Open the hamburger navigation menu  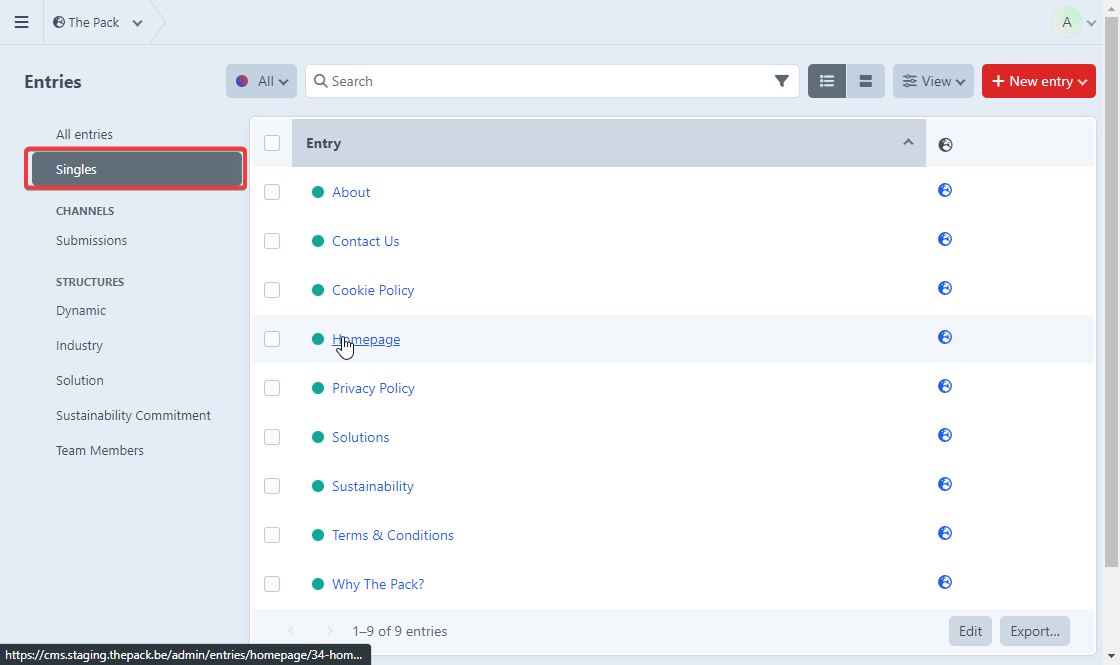21,22
